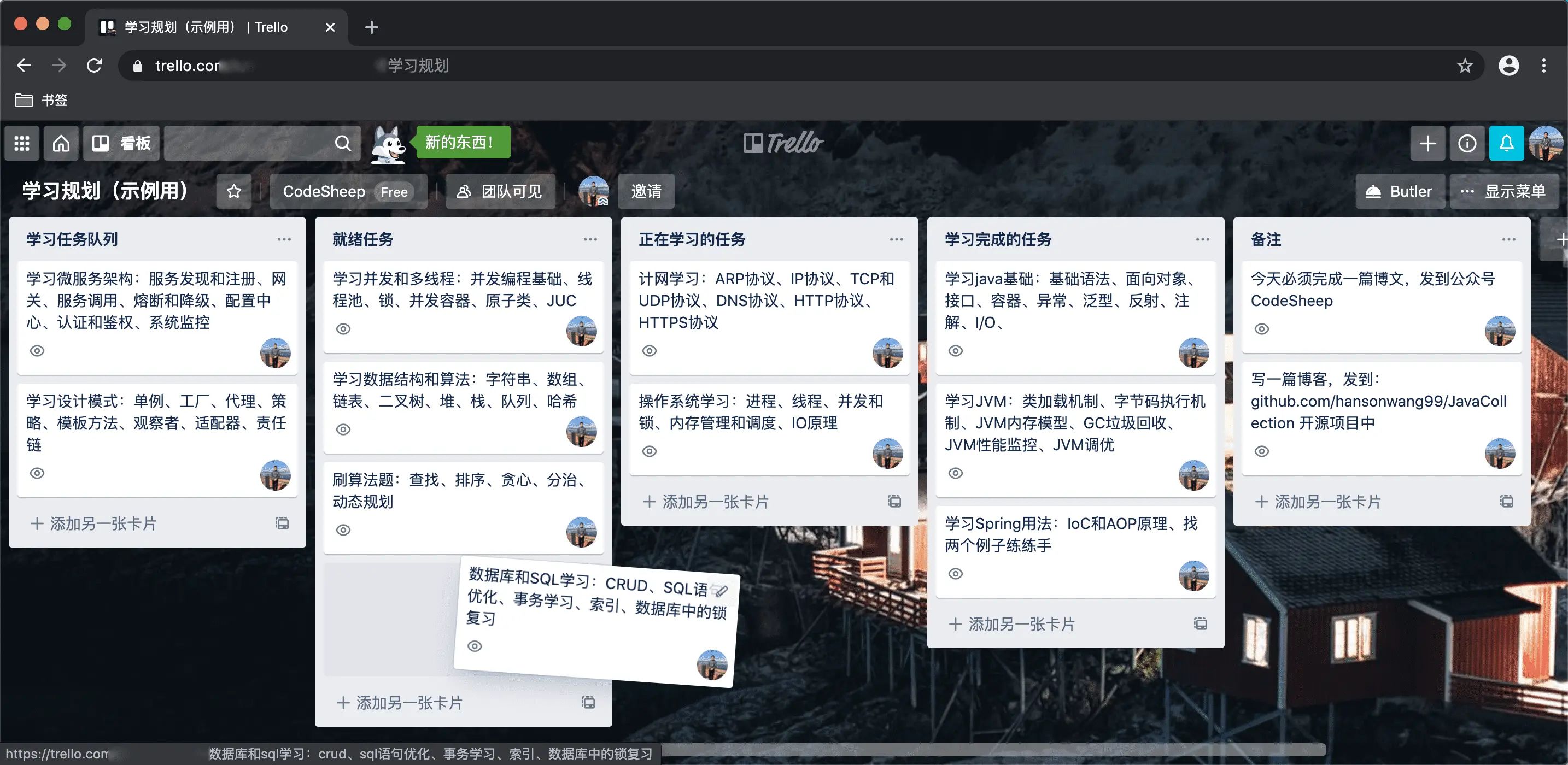Open the 看板 boards menu
1568x765 pixels.
point(122,143)
